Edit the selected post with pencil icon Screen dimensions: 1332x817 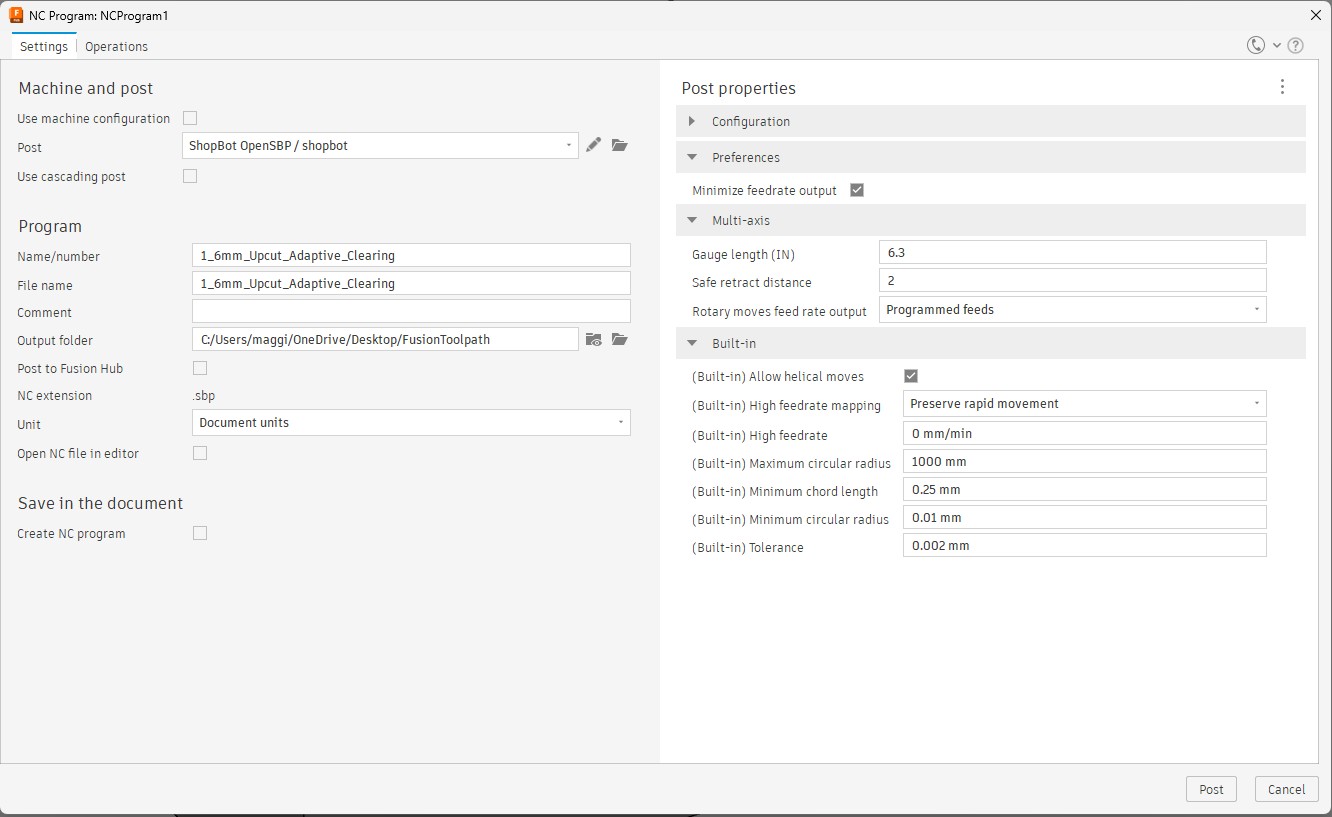pos(594,145)
